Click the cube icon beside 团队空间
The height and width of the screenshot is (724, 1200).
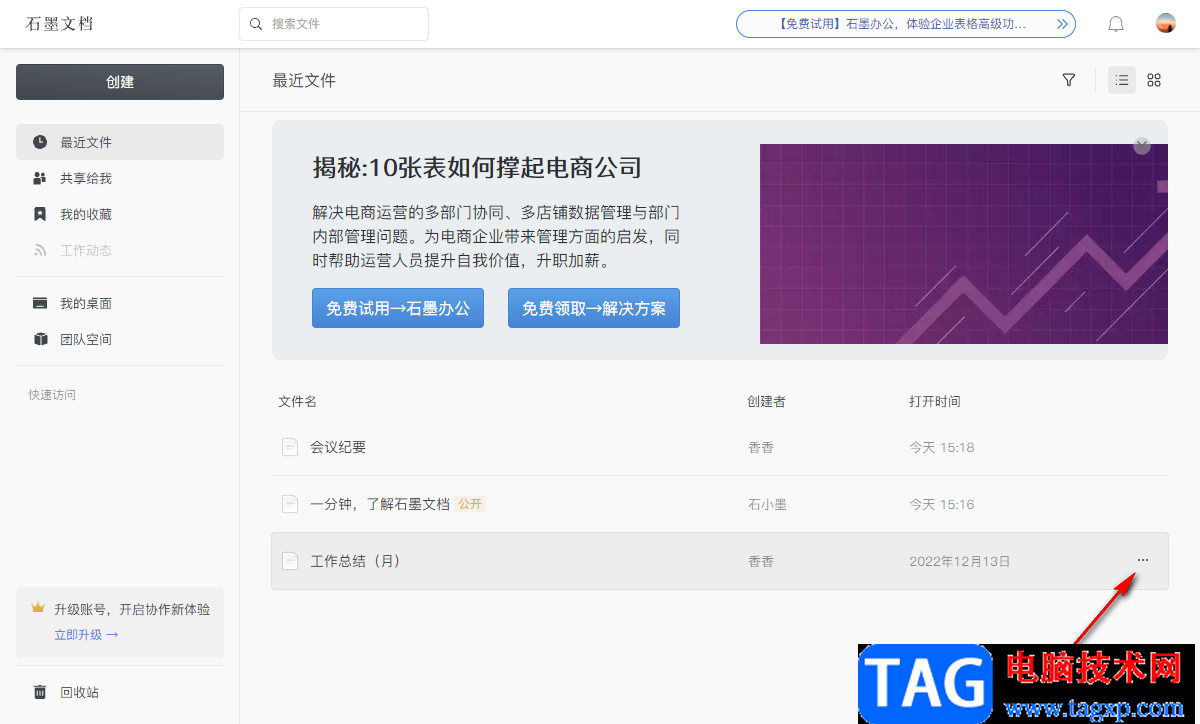click(40, 339)
